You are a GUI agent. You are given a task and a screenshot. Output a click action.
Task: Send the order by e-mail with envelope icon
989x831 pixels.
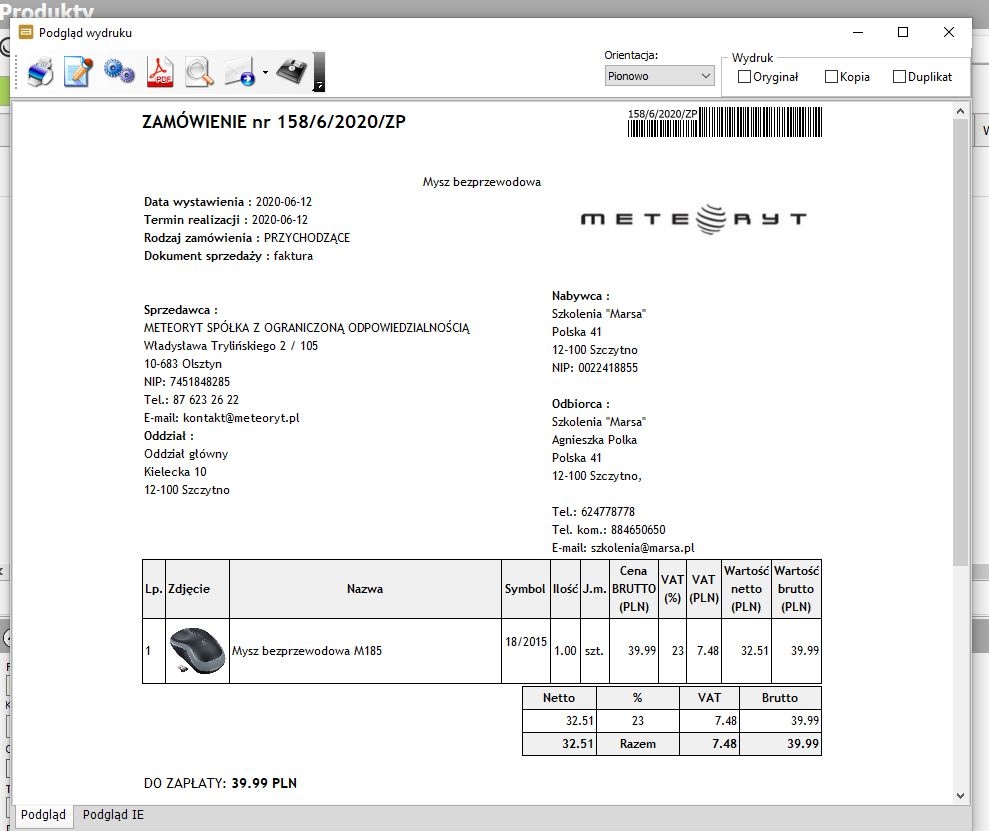coord(240,72)
